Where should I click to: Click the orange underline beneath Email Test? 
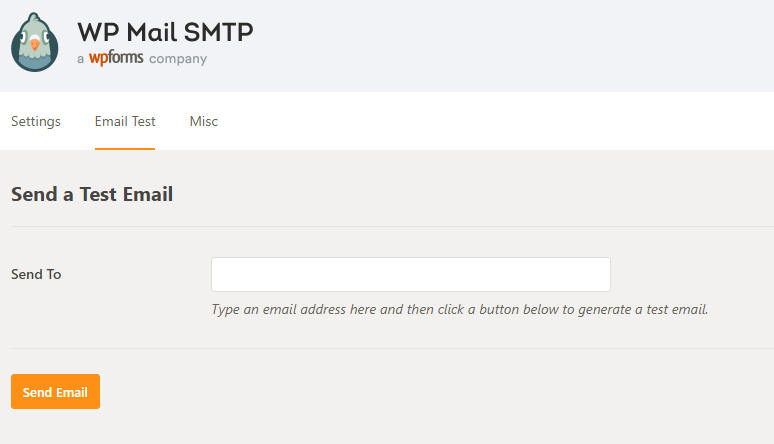pos(125,149)
